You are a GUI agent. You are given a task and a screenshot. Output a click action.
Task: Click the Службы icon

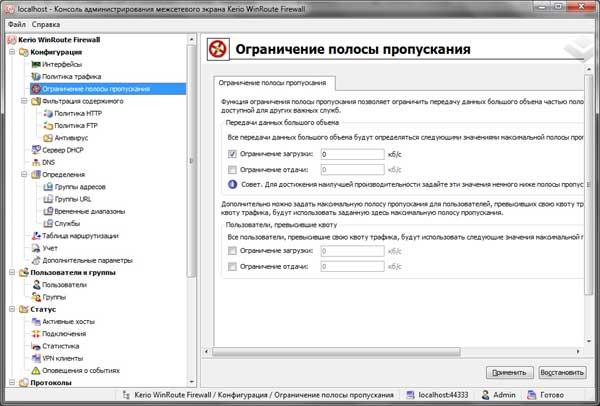48,223
